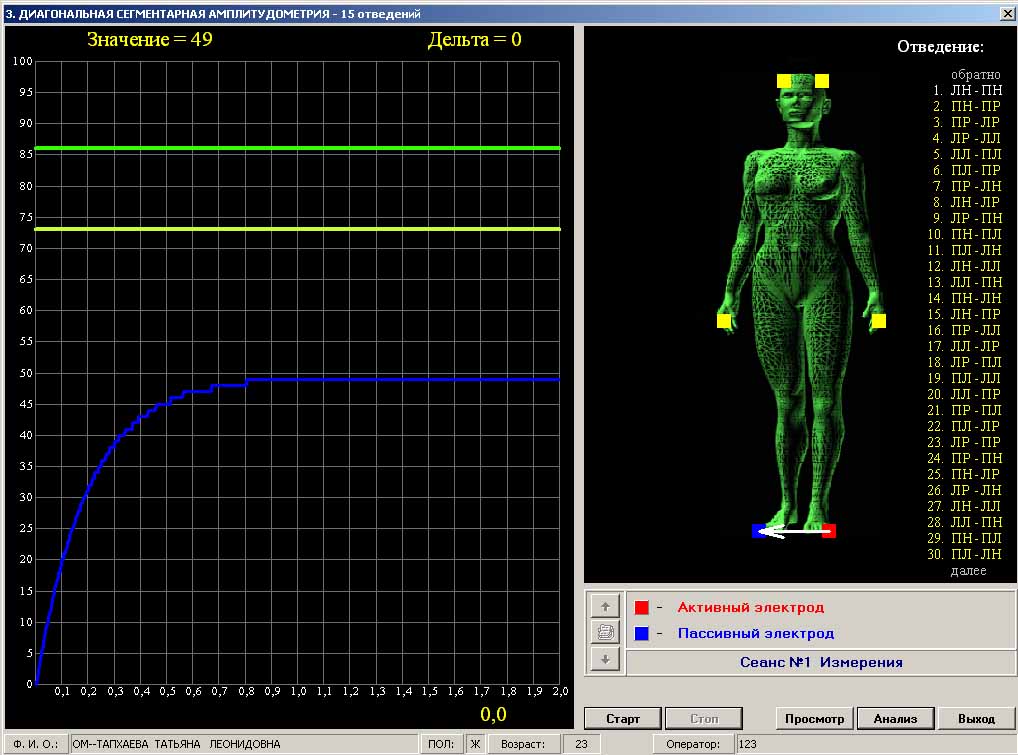The width and height of the screenshot is (1018, 755).
Task: Select lead 2. ПН - ПР
Action: coord(967,106)
